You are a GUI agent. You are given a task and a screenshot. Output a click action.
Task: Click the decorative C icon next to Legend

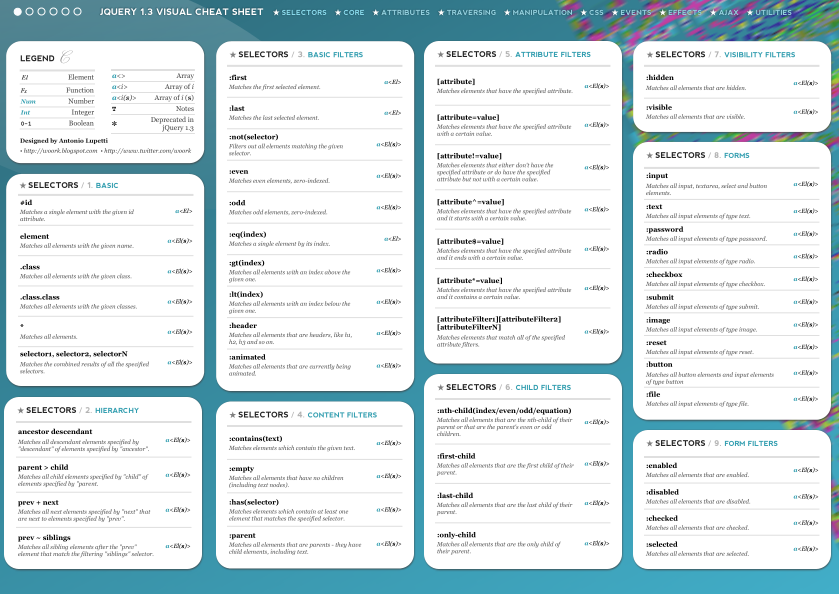(66, 57)
